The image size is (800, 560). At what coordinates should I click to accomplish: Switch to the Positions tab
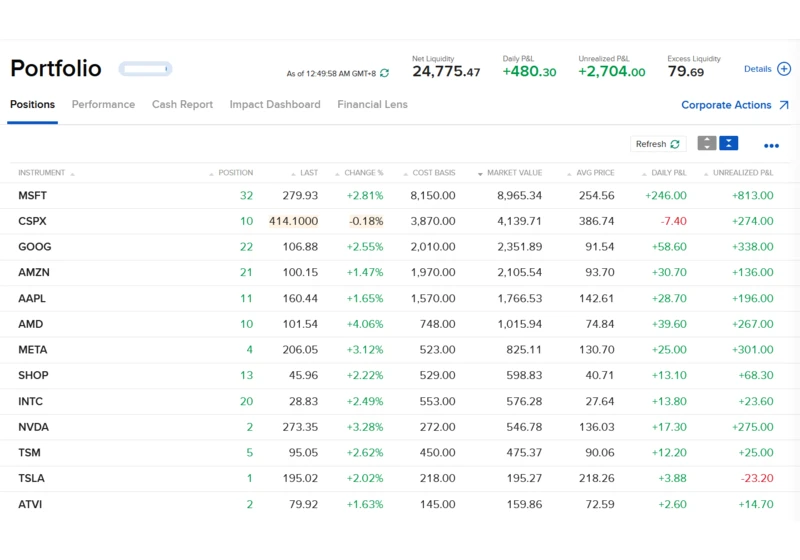32,105
